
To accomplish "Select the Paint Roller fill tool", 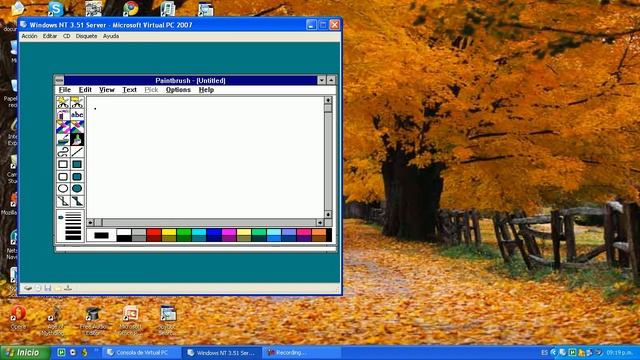I will click(x=63, y=139).
